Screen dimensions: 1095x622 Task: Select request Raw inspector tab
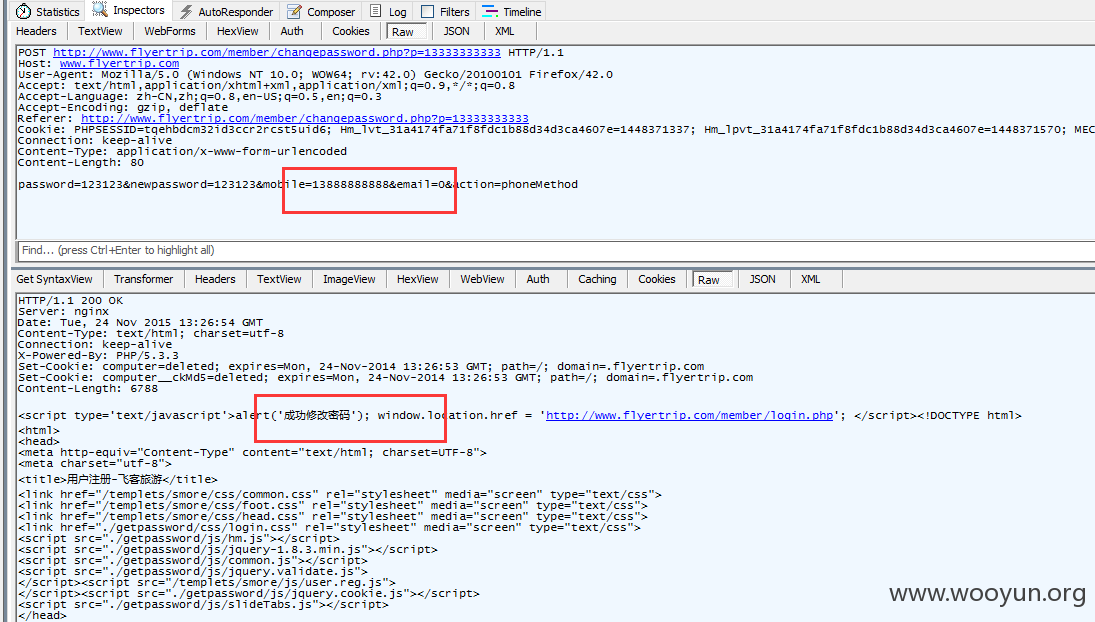406,31
